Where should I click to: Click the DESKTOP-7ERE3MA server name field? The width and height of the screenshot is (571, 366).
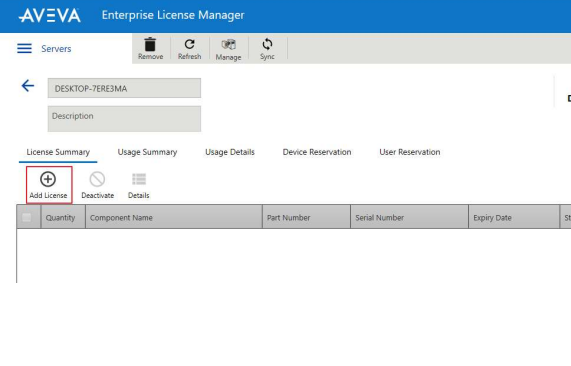pos(124,88)
